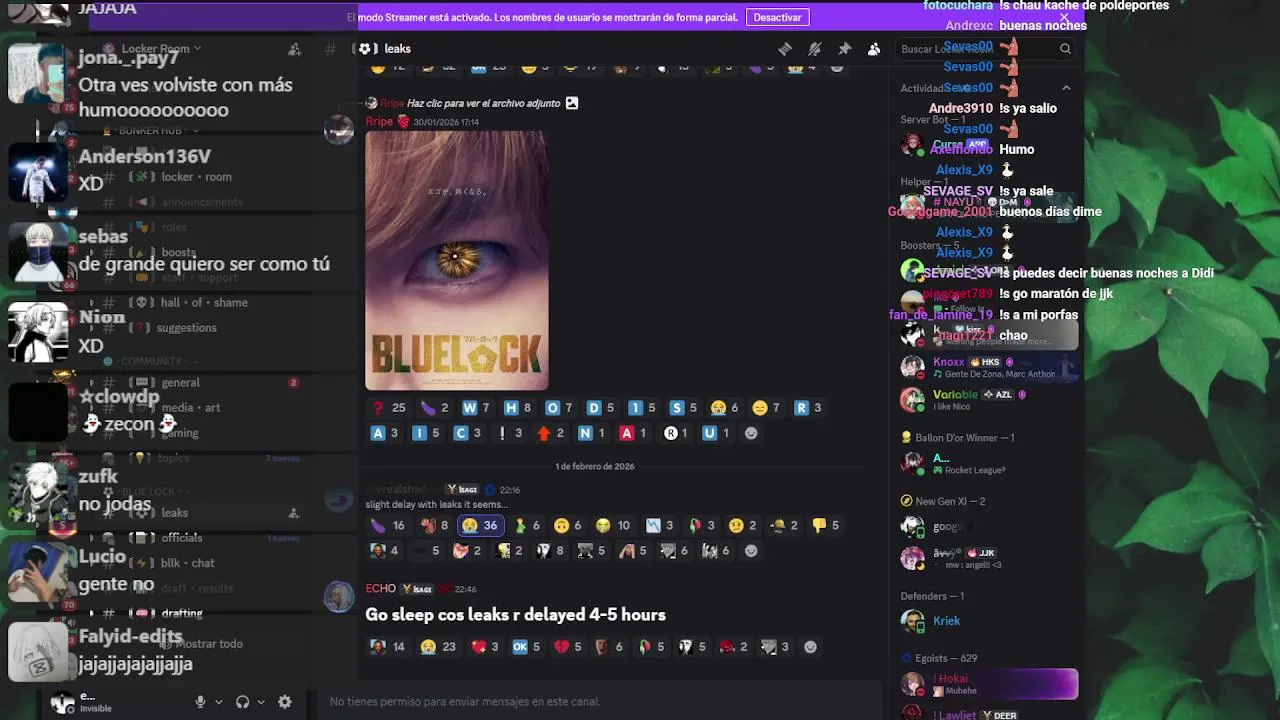Viewport: 1280px width, 720px height.
Task: Click the sparkling heart reaction with 3
Action: coord(485,647)
